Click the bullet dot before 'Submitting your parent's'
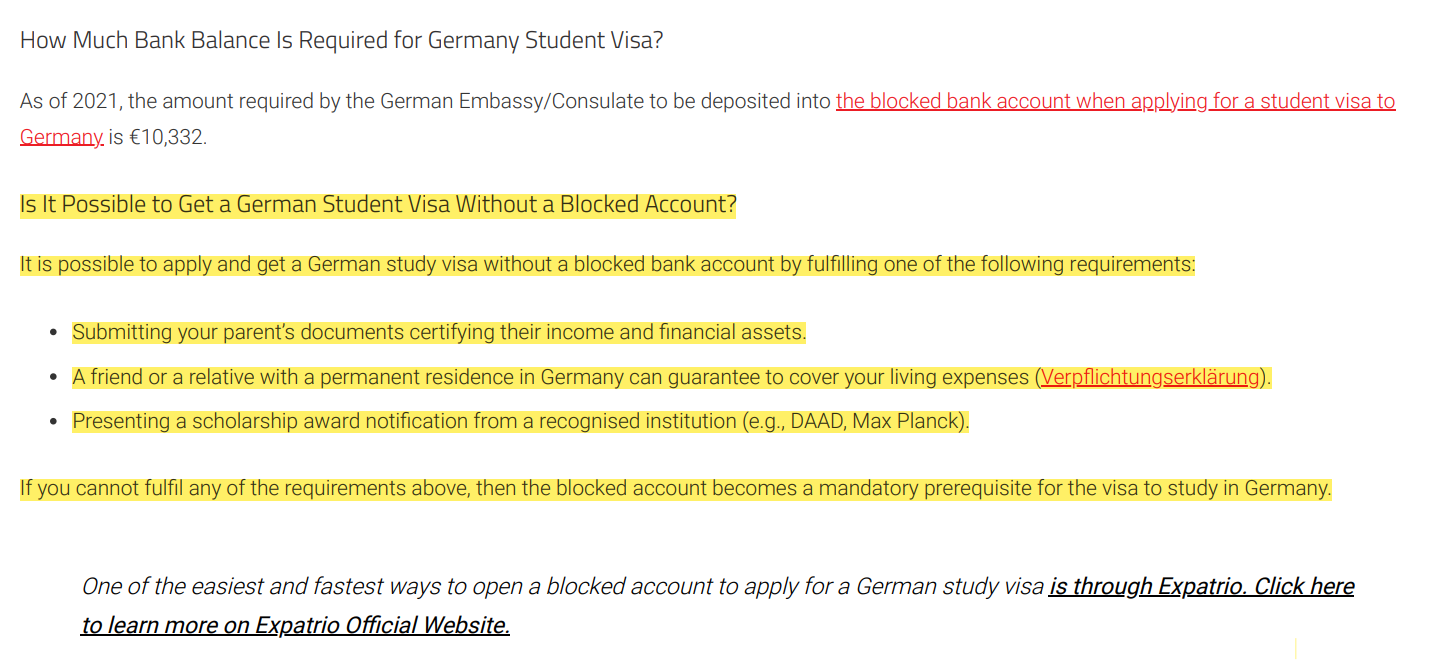The width and height of the screenshot is (1431, 669). (x=54, y=333)
